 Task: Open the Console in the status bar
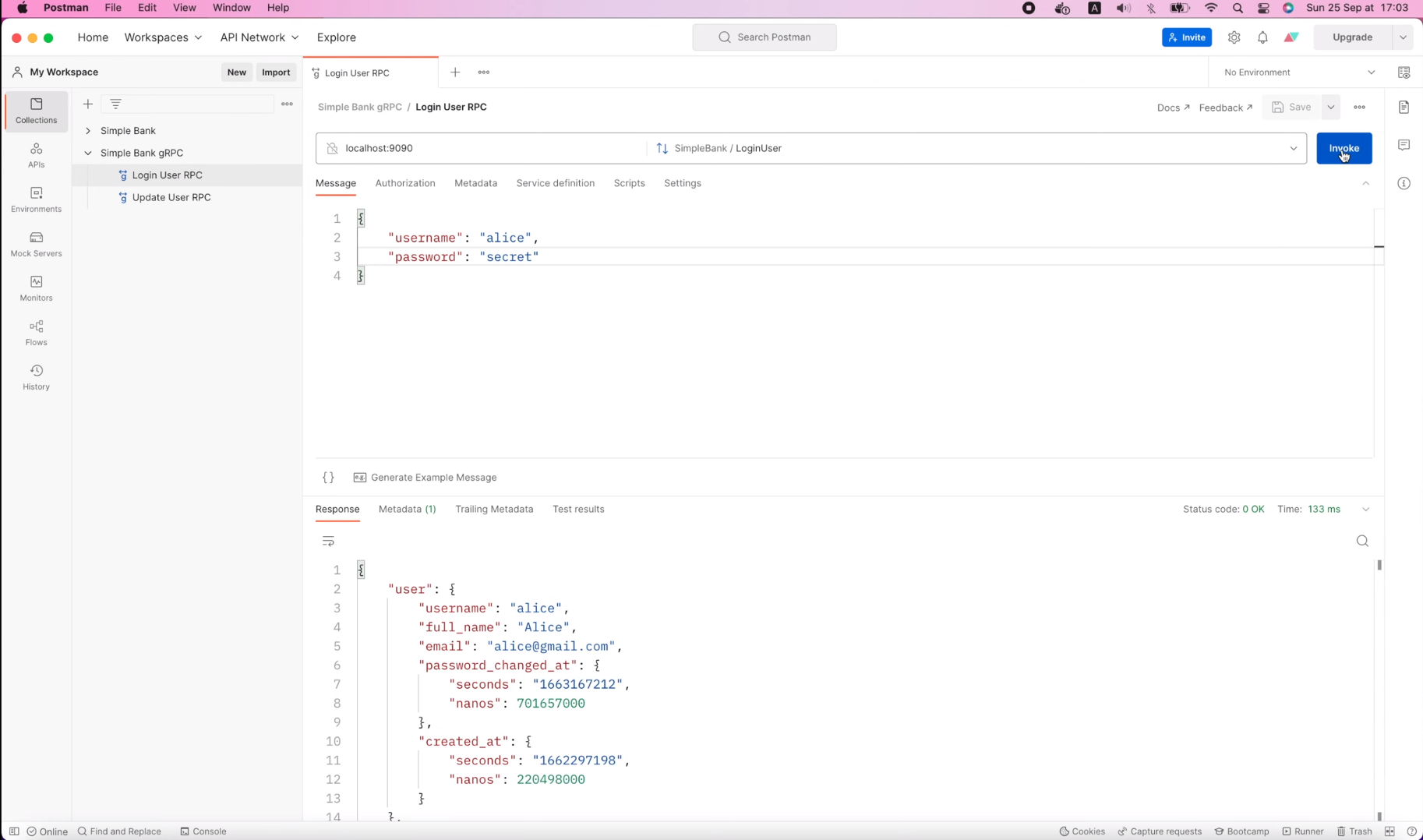click(203, 831)
